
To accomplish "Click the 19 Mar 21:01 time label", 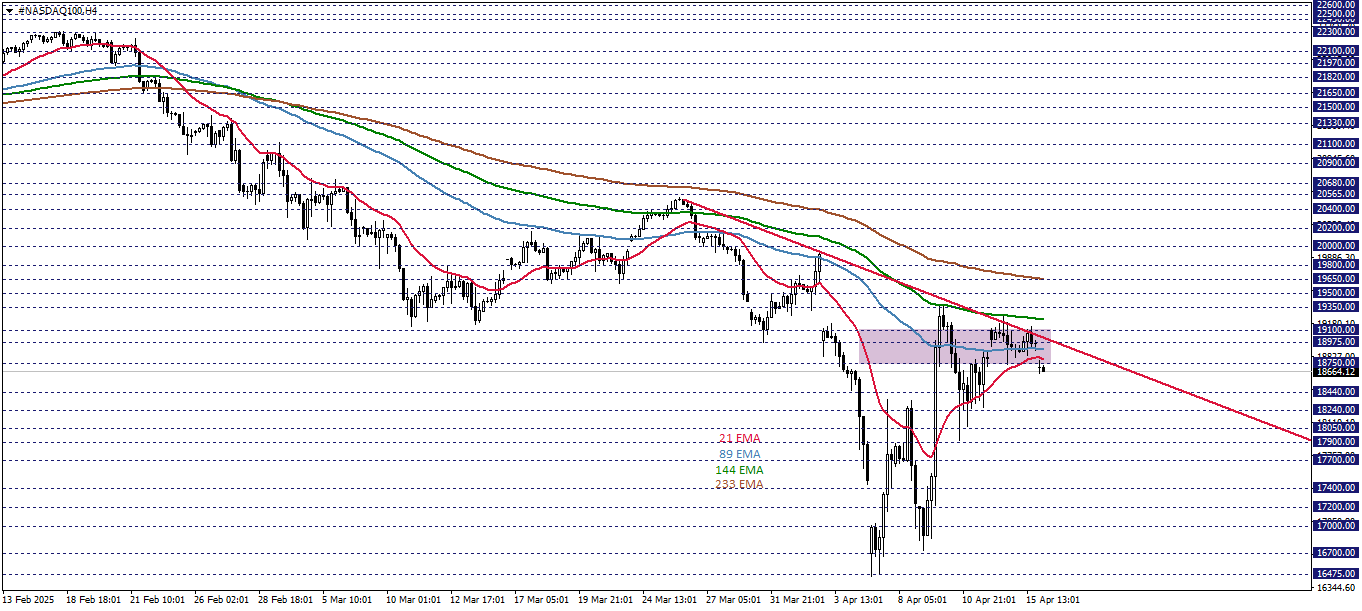I will click(606, 601).
